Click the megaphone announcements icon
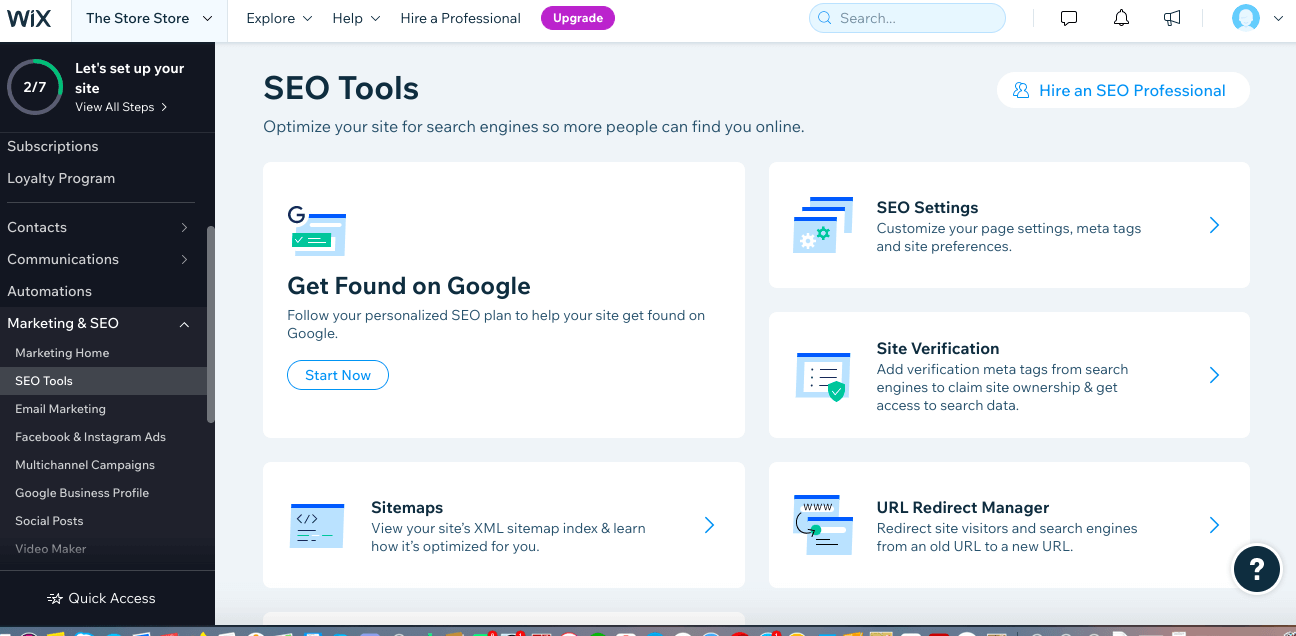 pos(1173,19)
